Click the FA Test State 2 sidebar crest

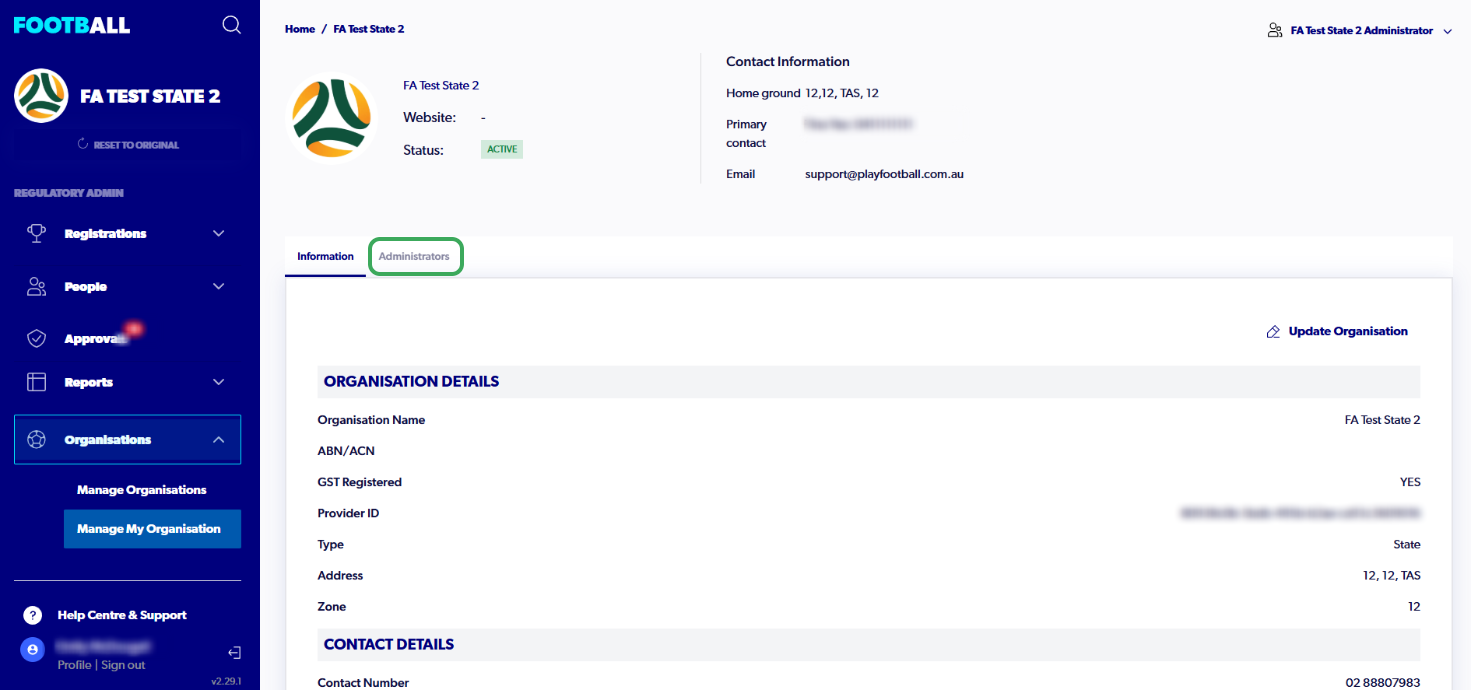pos(40,95)
